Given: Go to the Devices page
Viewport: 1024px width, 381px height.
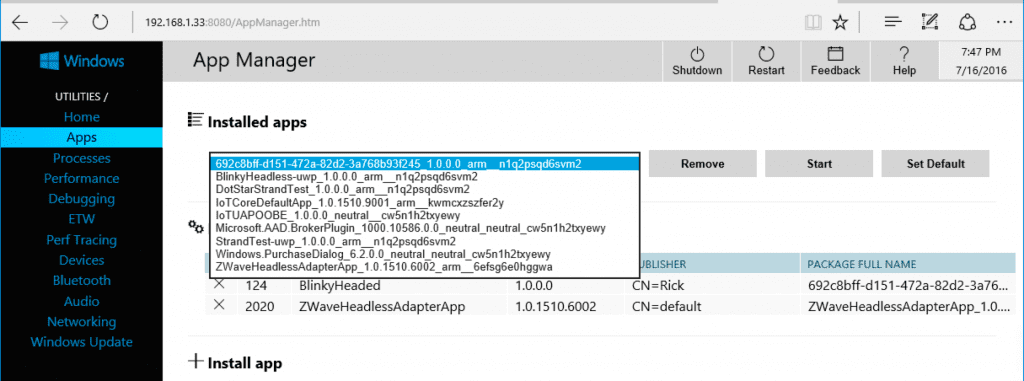Looking at the screenshot, I should tap(82, 260).
